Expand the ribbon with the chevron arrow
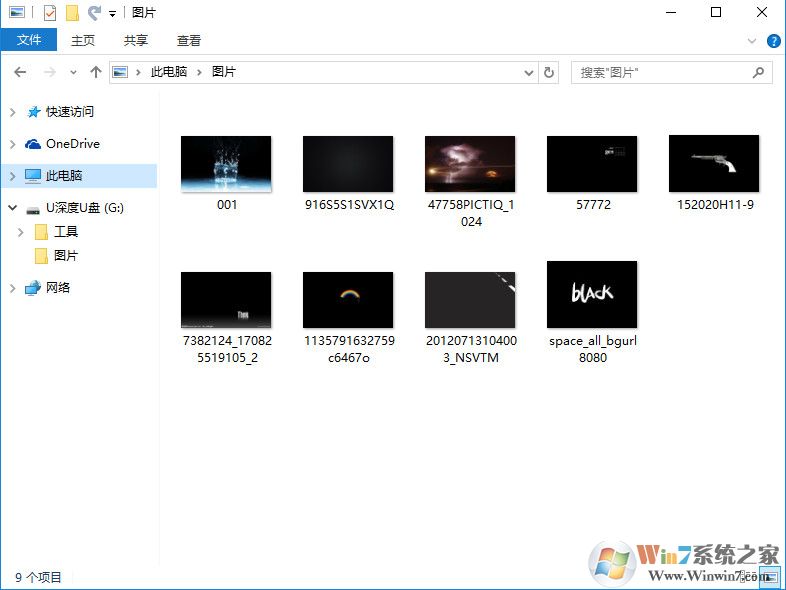 click(753, 41)
